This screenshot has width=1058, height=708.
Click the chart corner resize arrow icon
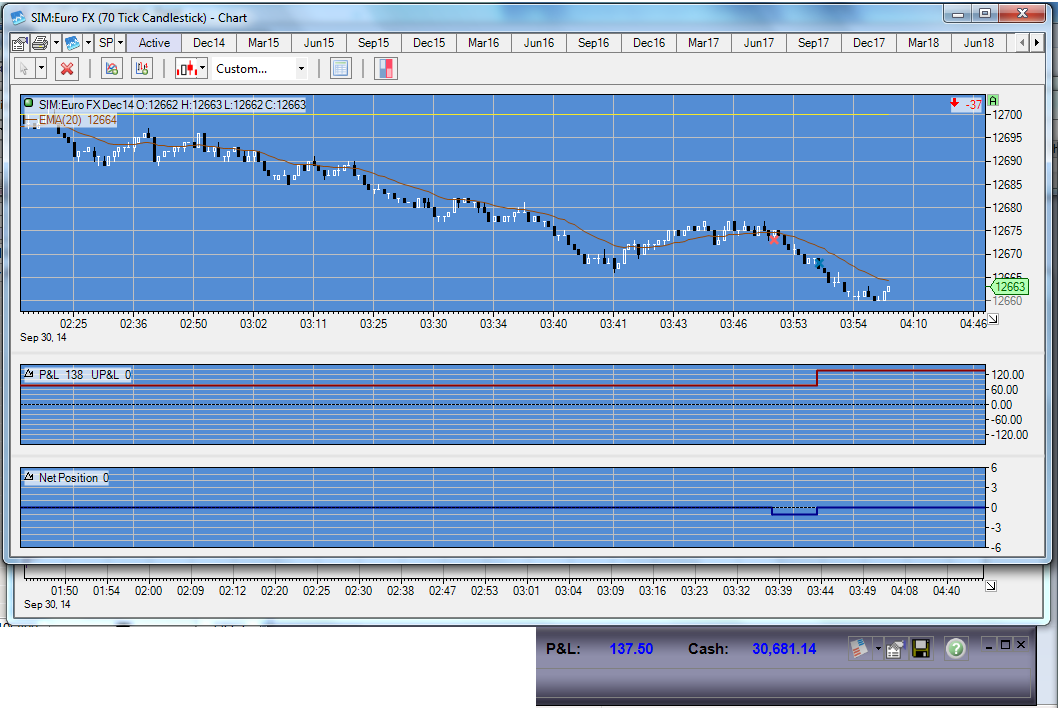click(x=993, y=319)
